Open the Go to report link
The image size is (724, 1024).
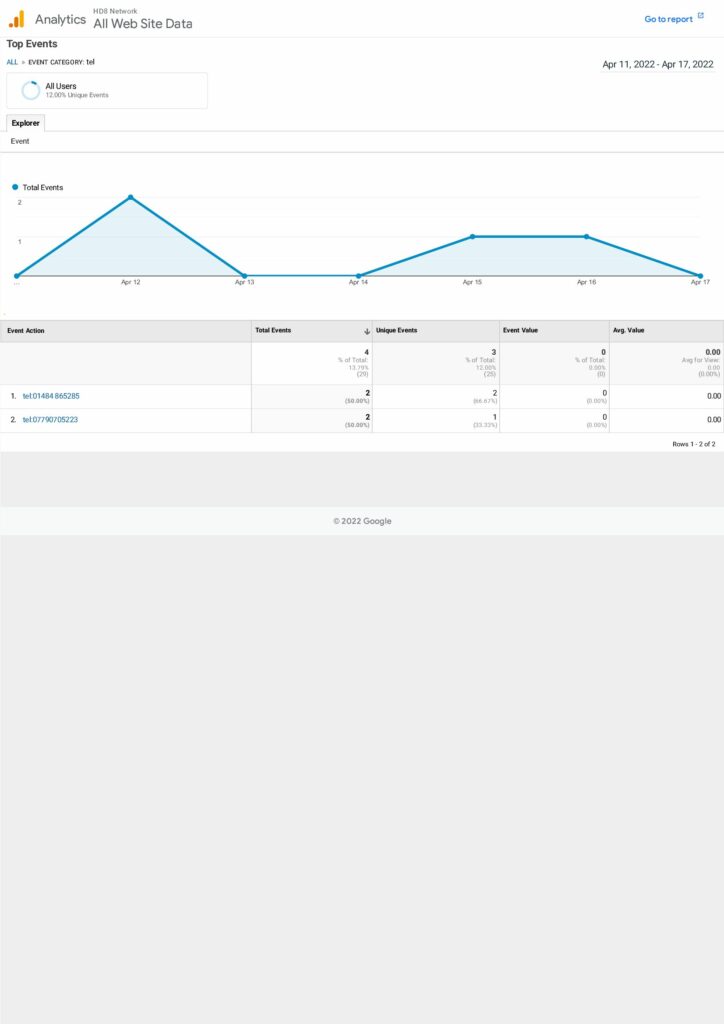668,19
